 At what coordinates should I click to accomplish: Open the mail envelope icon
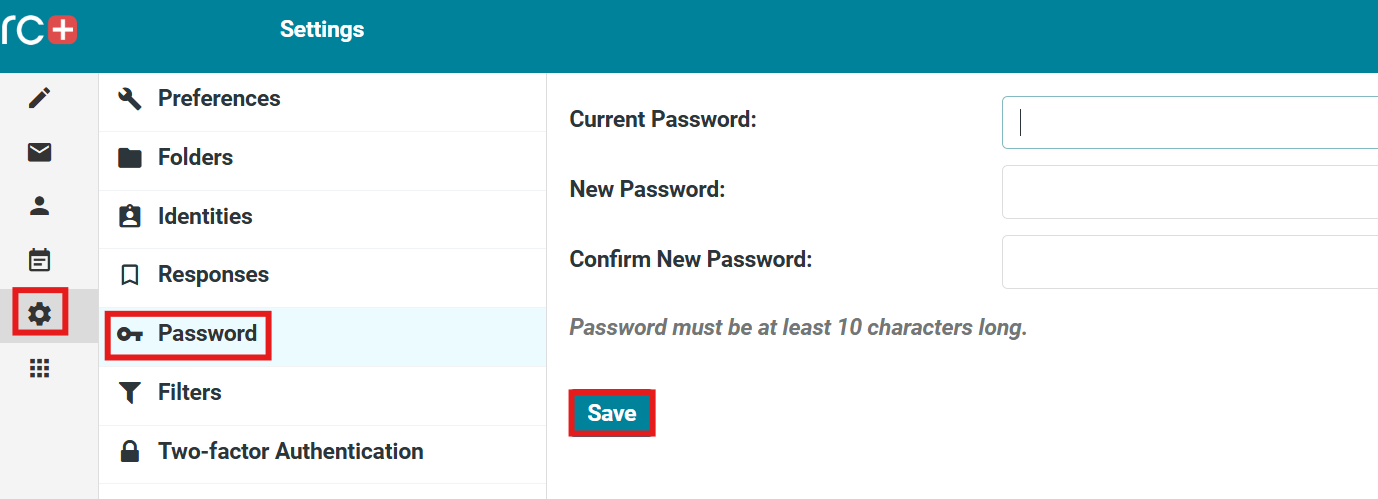tap(39, 152)
